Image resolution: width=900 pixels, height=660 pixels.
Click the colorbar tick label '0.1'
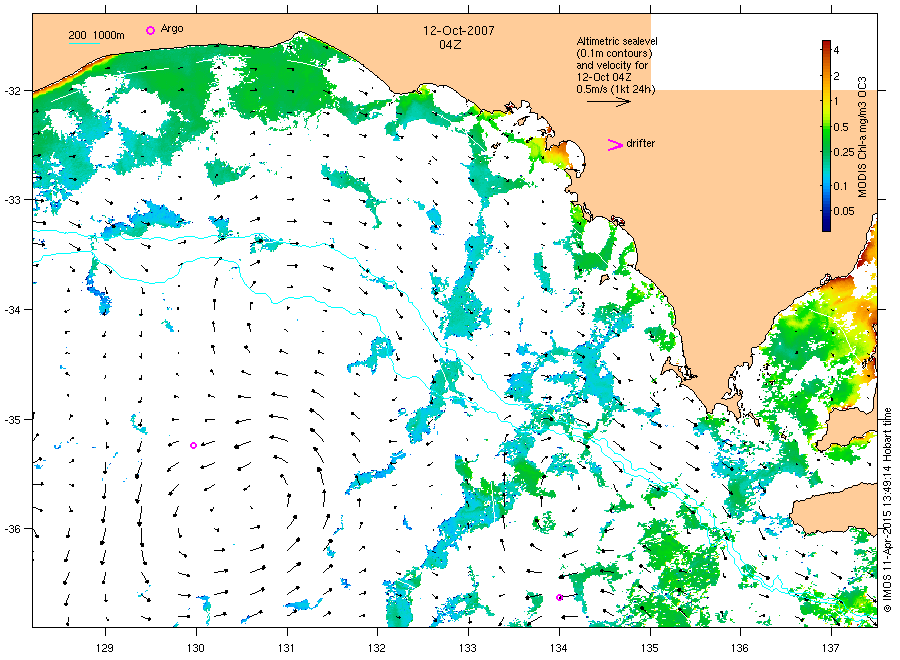(x=840, y=185)
